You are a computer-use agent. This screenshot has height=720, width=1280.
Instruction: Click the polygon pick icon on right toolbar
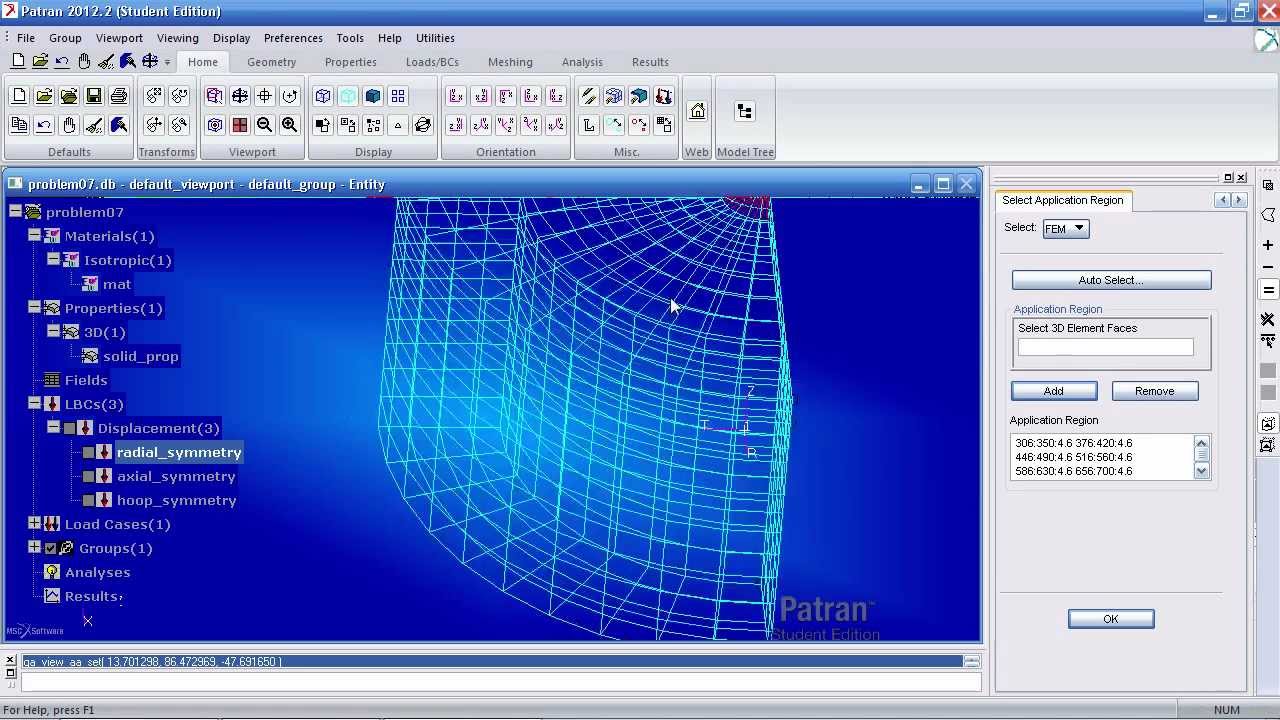pos(1268,215)
